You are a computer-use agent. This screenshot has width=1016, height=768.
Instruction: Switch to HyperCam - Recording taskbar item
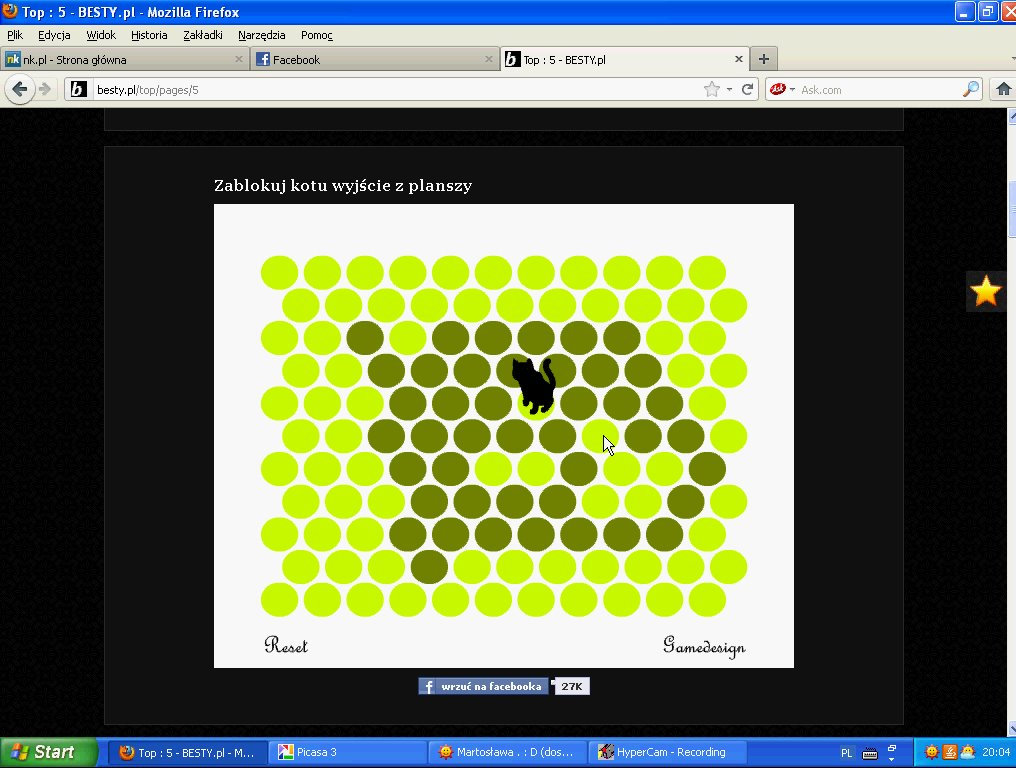pos(667,752)
